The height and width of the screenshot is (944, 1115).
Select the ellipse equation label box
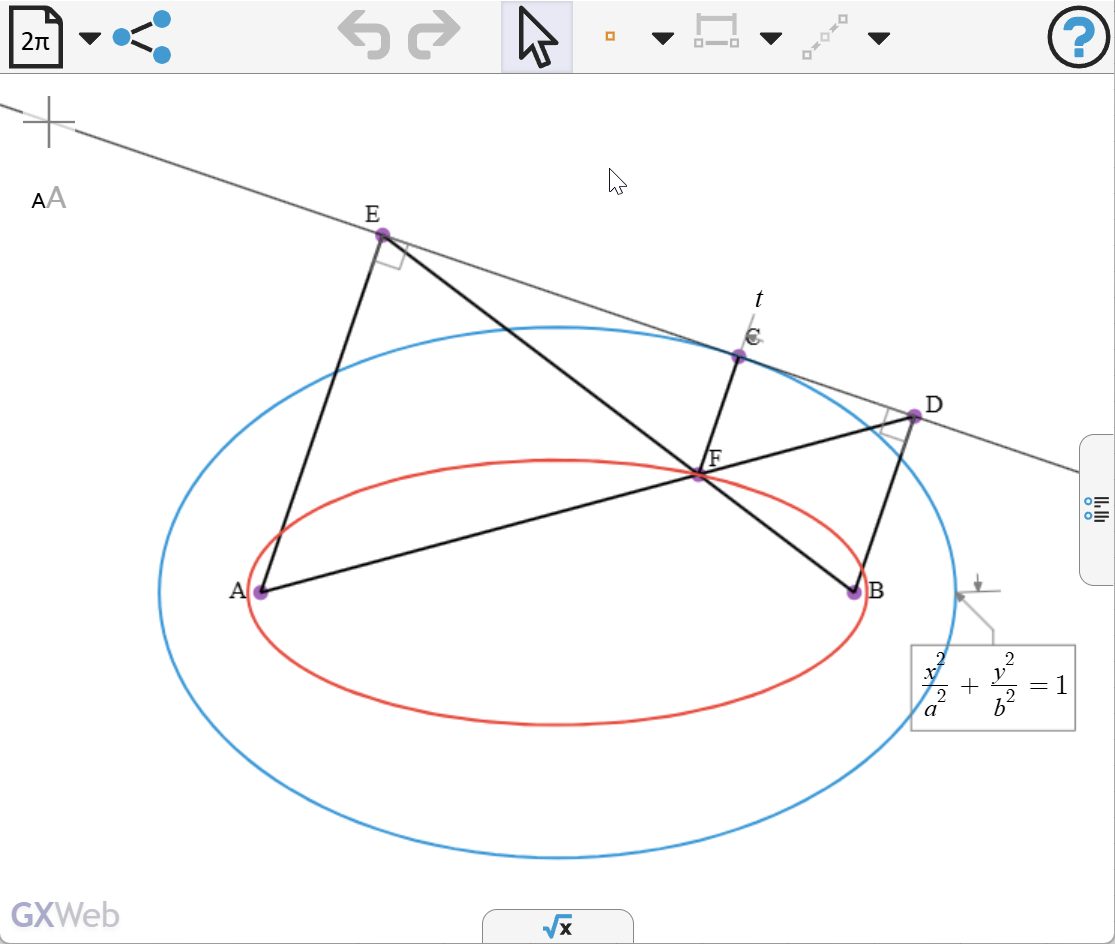[993, 687]
